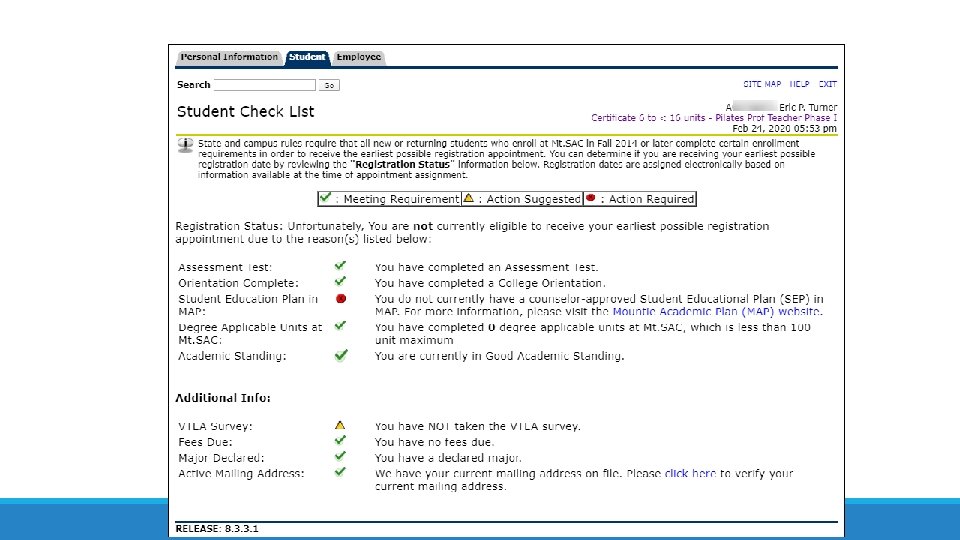
Task: Click 'You have completed a College Orientation.' text
Action: (490, 283)
